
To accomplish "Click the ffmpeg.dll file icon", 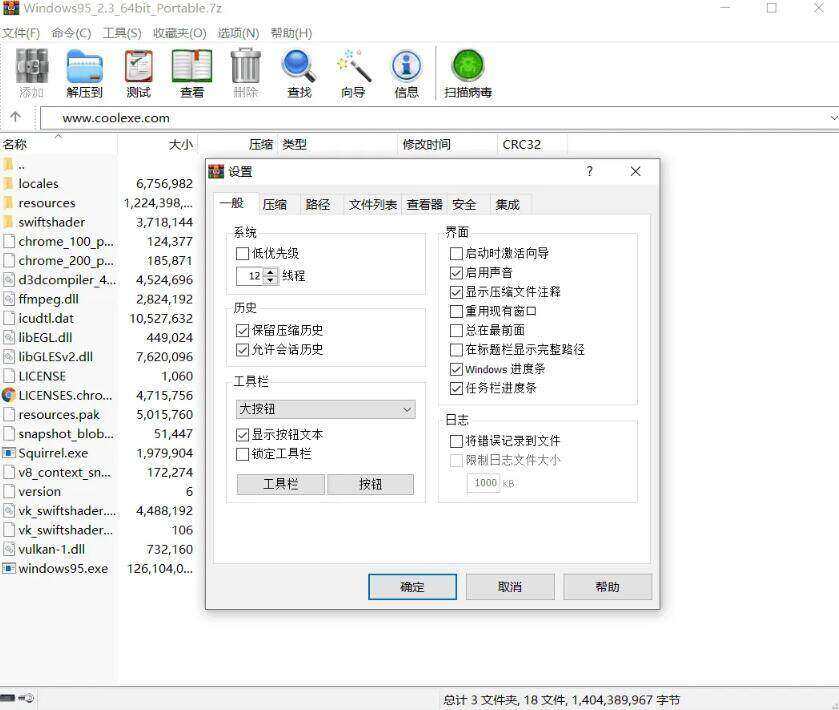I will click(x=9, y=299).
